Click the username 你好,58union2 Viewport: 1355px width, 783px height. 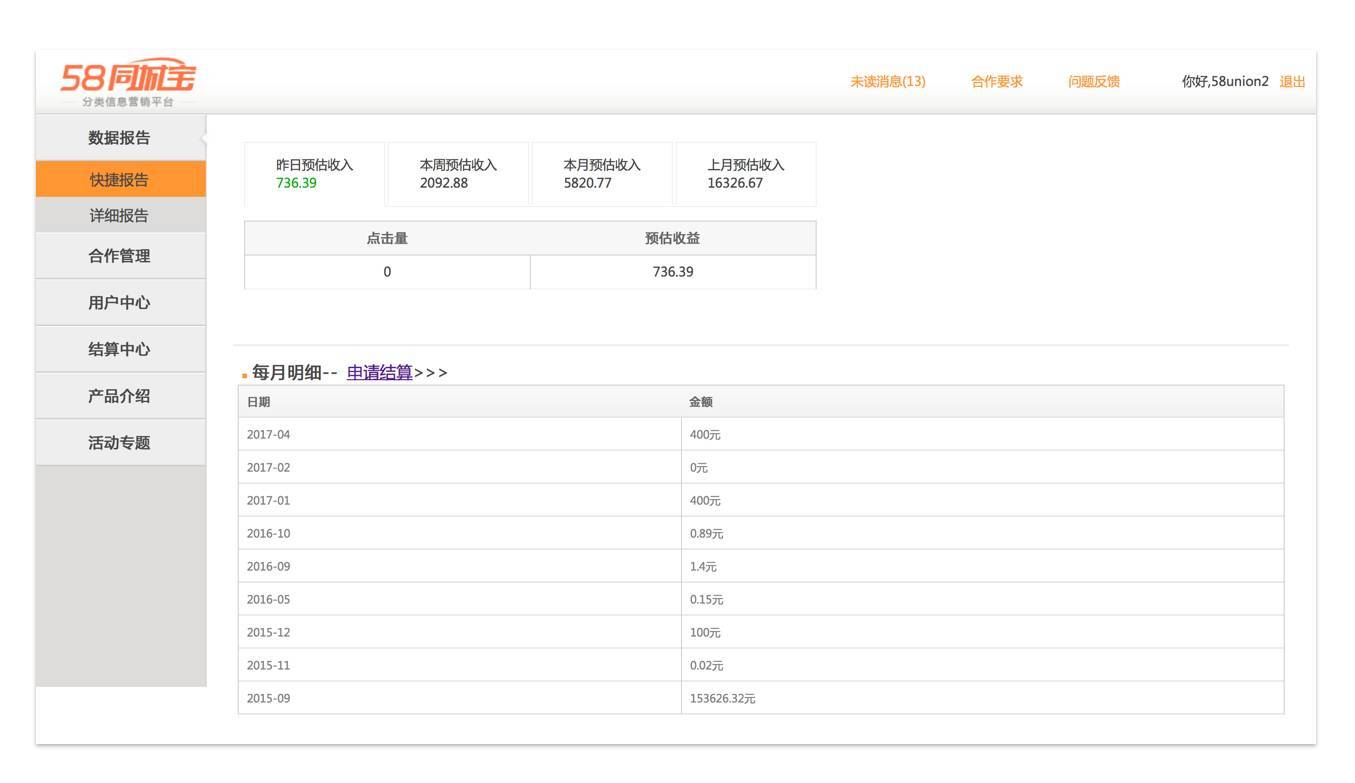[1225, 82]
